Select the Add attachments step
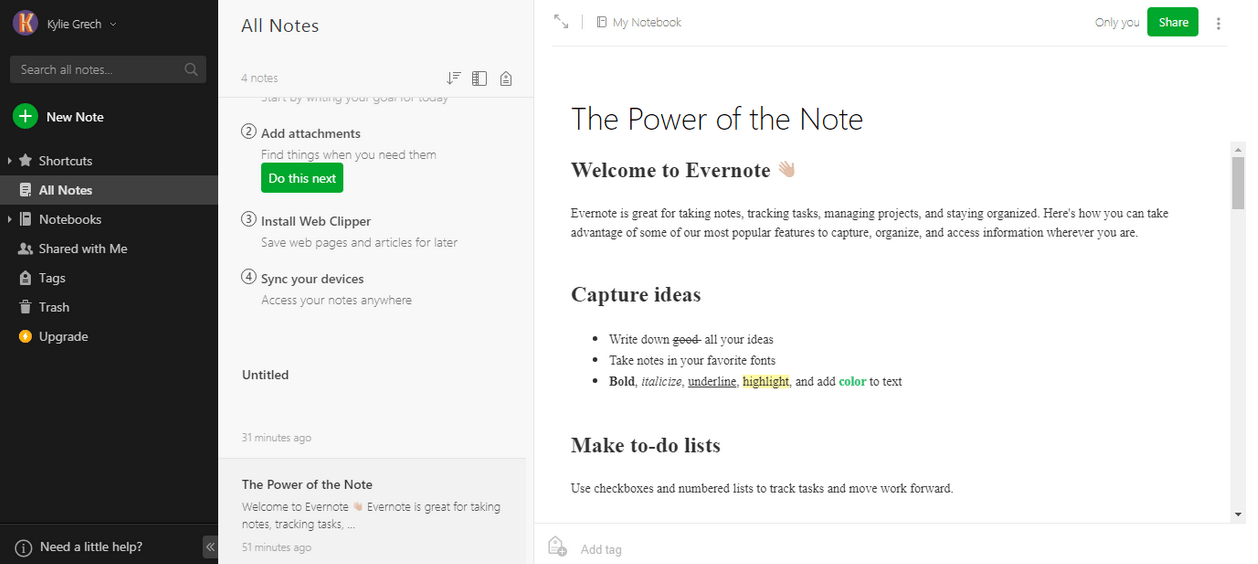The height and width of the screenshot is (564, 1258). click(x=311, y=133)
